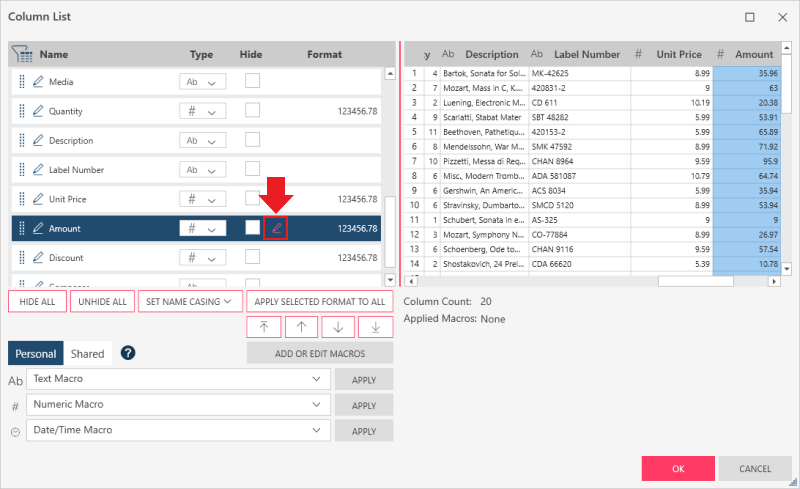Check the Hide box for Discount
The height and width of the screenshot is (489, 800).
253,257
